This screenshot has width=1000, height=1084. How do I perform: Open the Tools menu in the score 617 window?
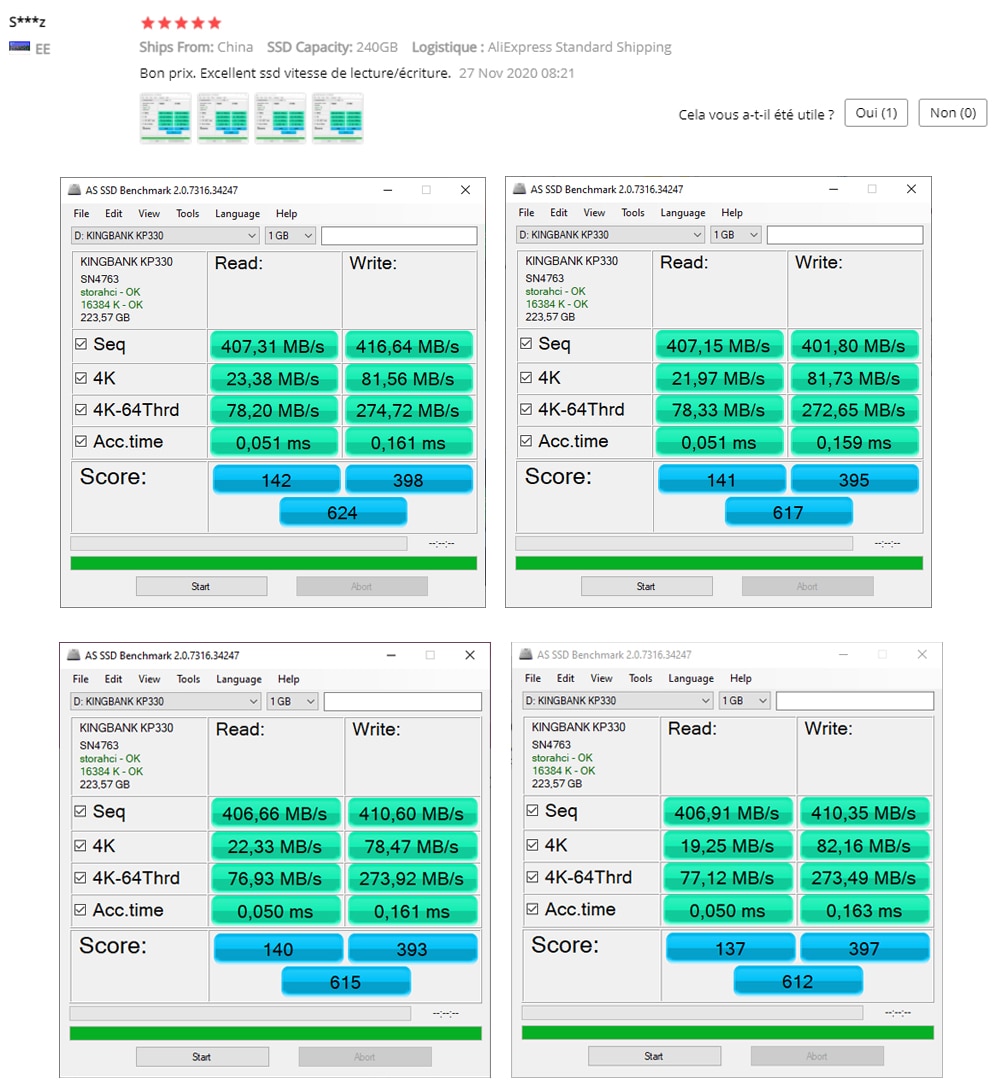633,213
